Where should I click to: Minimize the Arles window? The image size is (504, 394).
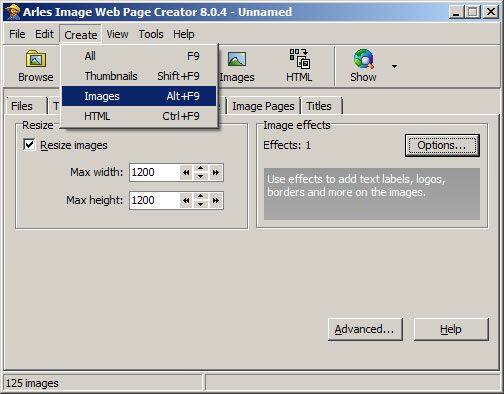tap(456, 12)
